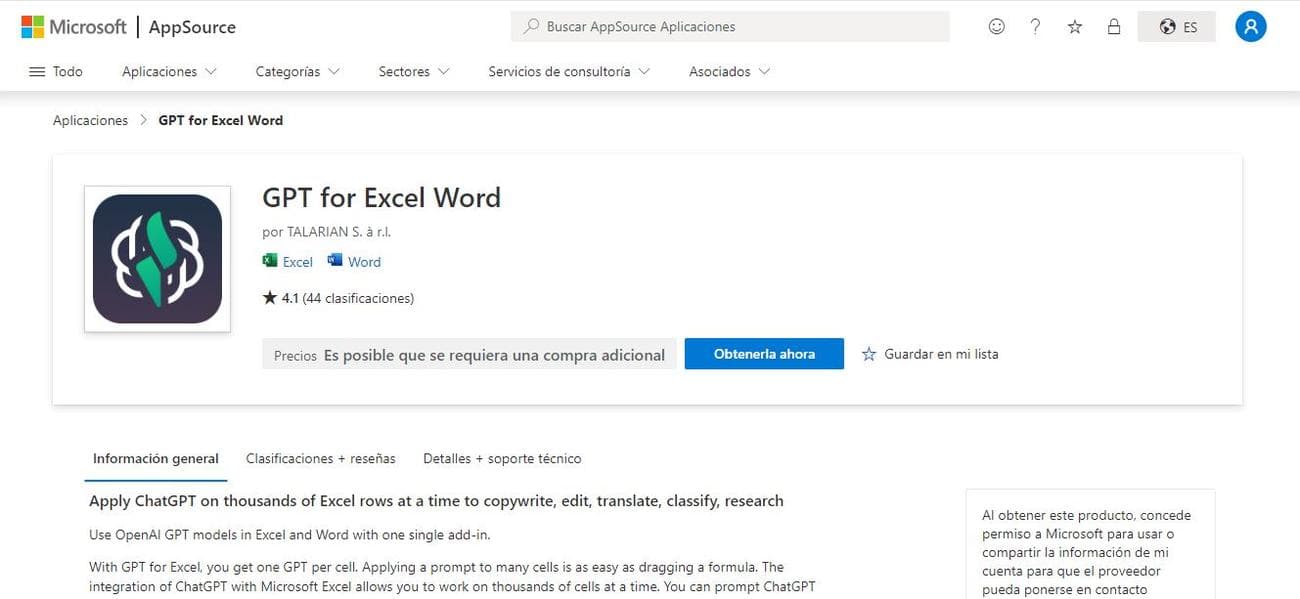This screenshot has width=1300, height=599.
Task: Click the Apply ChatGPT on thousands heading
Action: [x=436, y=501]
